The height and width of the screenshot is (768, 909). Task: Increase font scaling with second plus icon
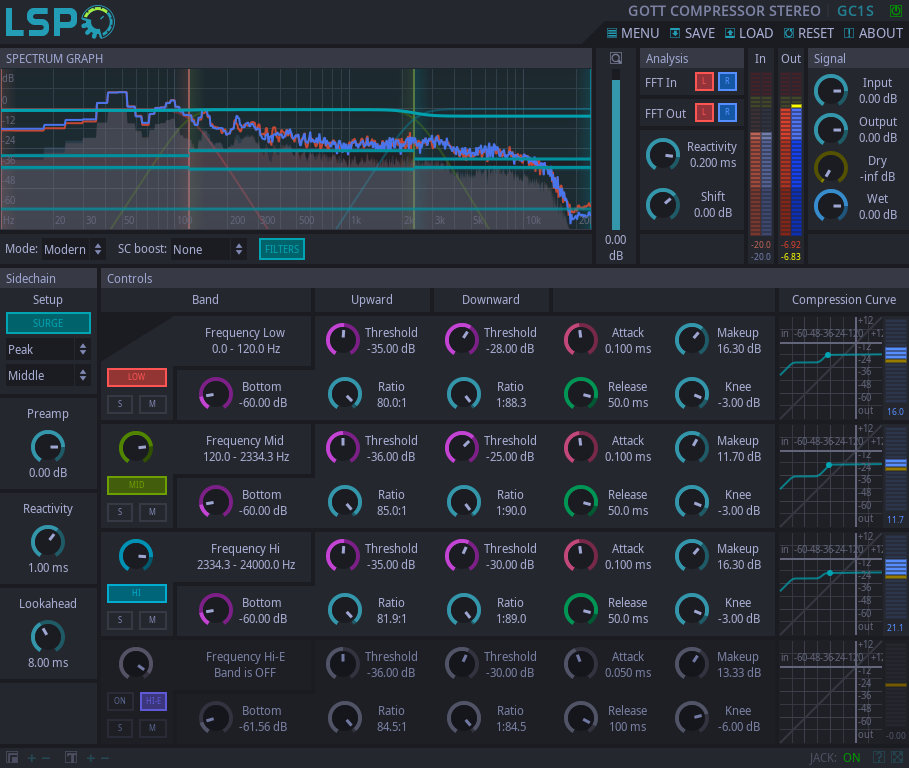pos(90,758)
